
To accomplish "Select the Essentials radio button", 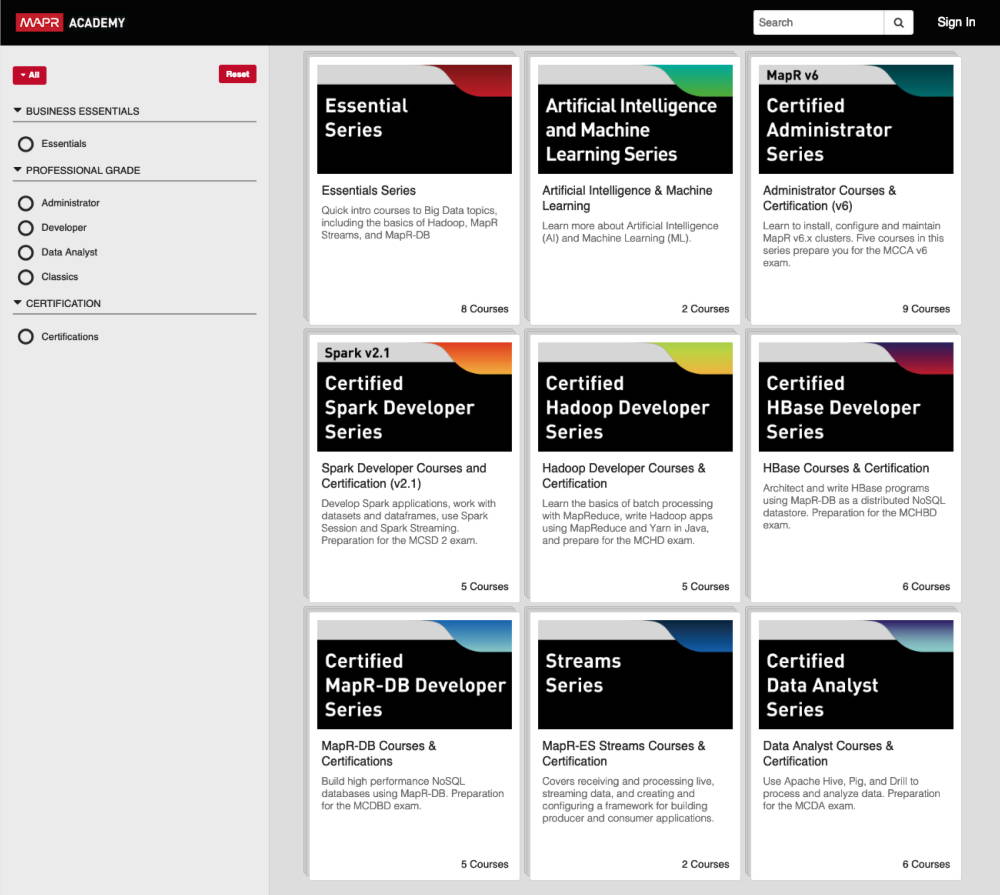I will pyautogui.click(x=26, y=144).
